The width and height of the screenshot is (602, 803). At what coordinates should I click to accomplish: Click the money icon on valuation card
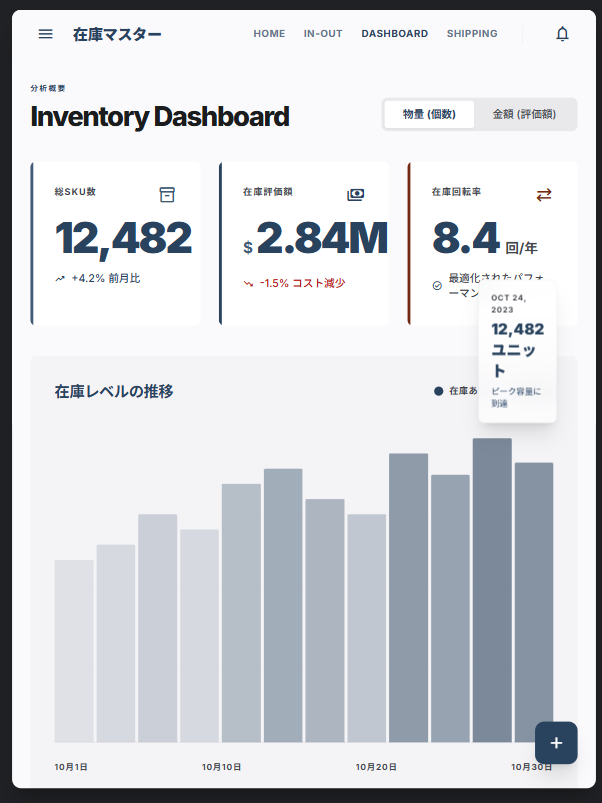[355, 194]
